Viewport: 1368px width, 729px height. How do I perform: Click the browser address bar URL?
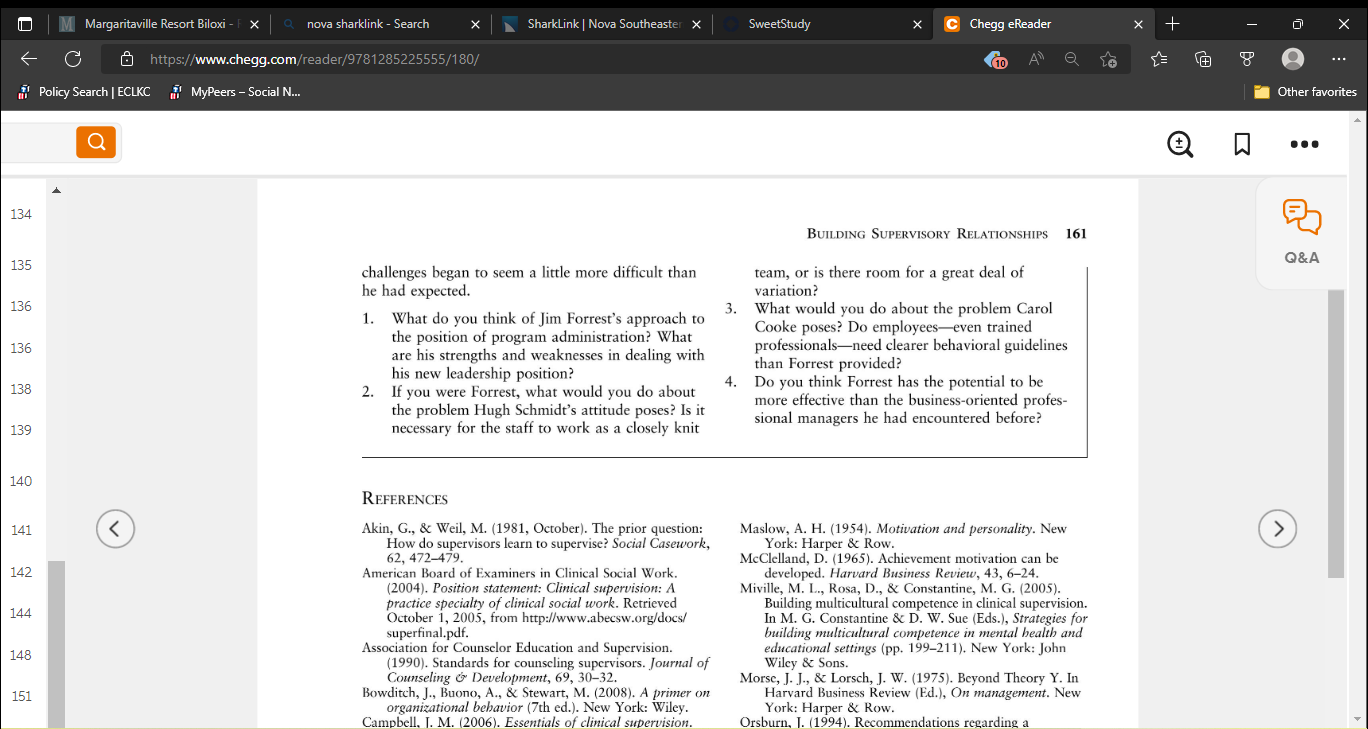[314, 59]
